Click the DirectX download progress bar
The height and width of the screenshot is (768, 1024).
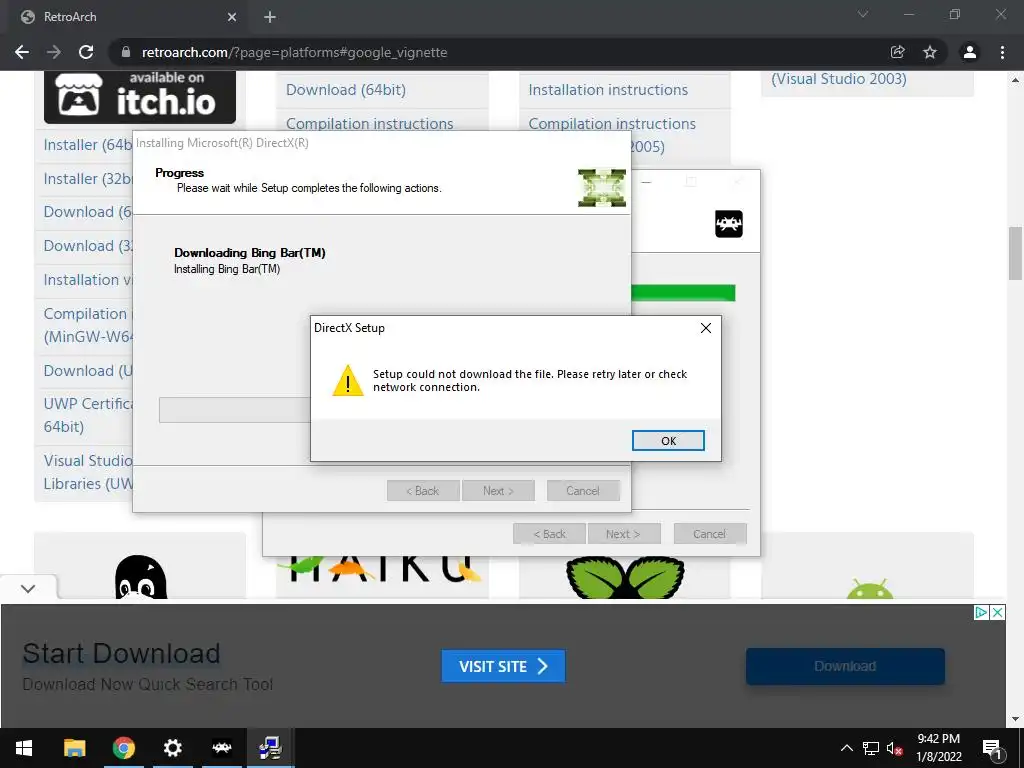234,410
